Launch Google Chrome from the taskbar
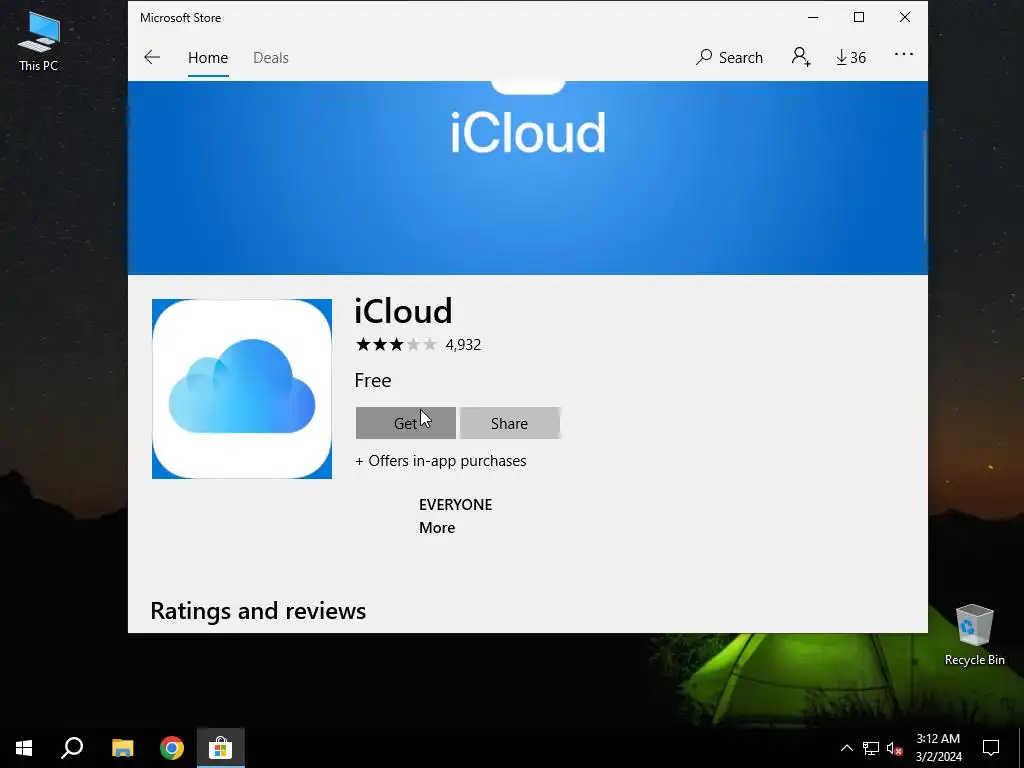1024x768 pixels. pos(172,748)
